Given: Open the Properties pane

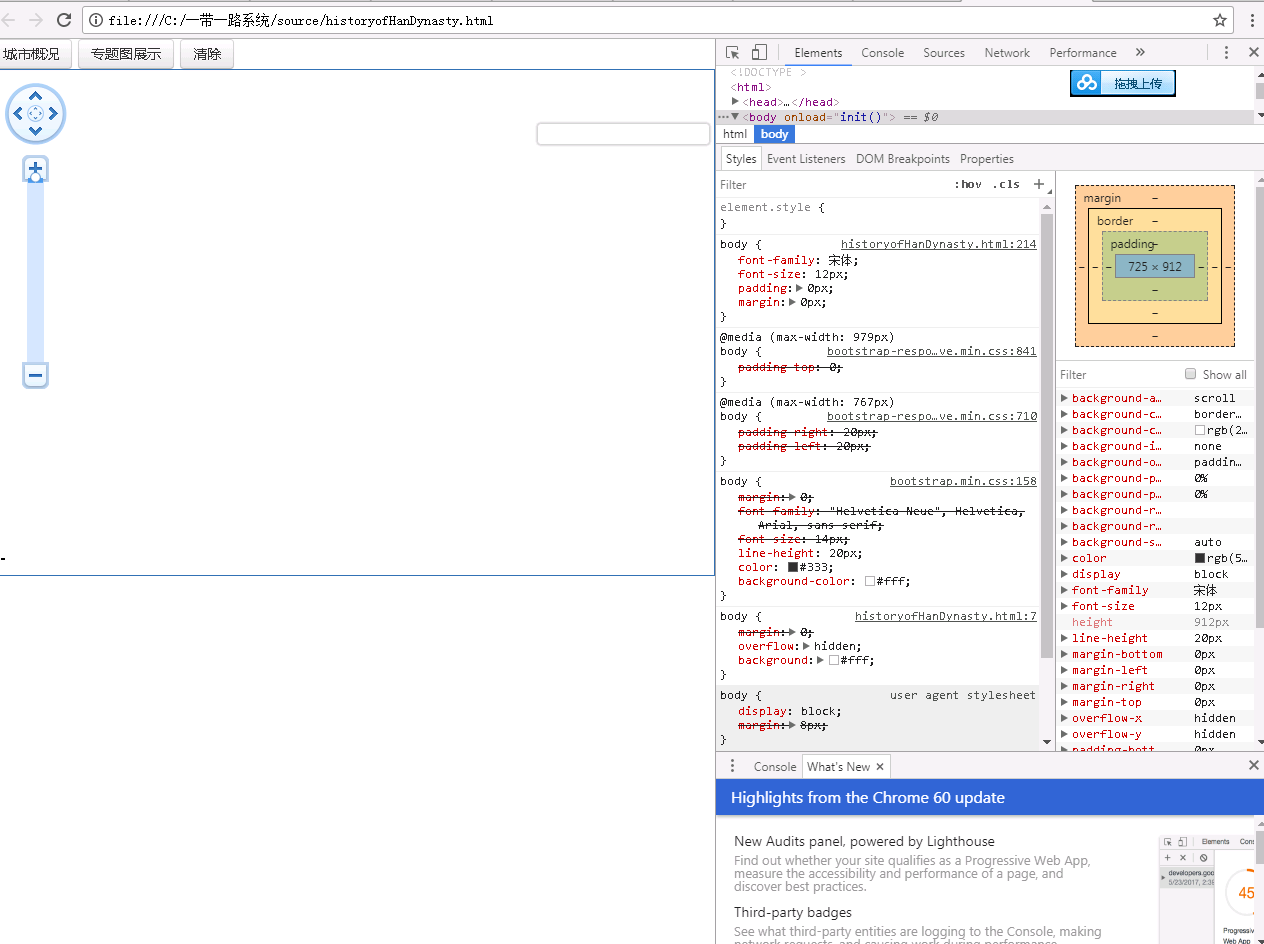Looking at the screenshot, I should 987,159.
